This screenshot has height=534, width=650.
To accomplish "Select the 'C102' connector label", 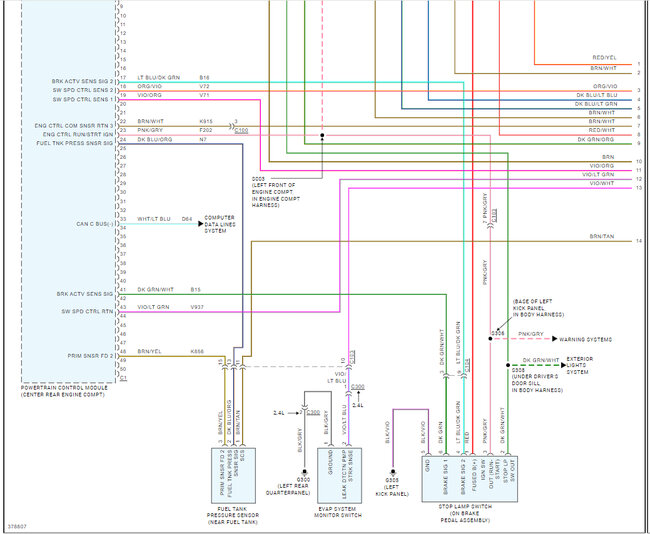I will pos(494,216).
